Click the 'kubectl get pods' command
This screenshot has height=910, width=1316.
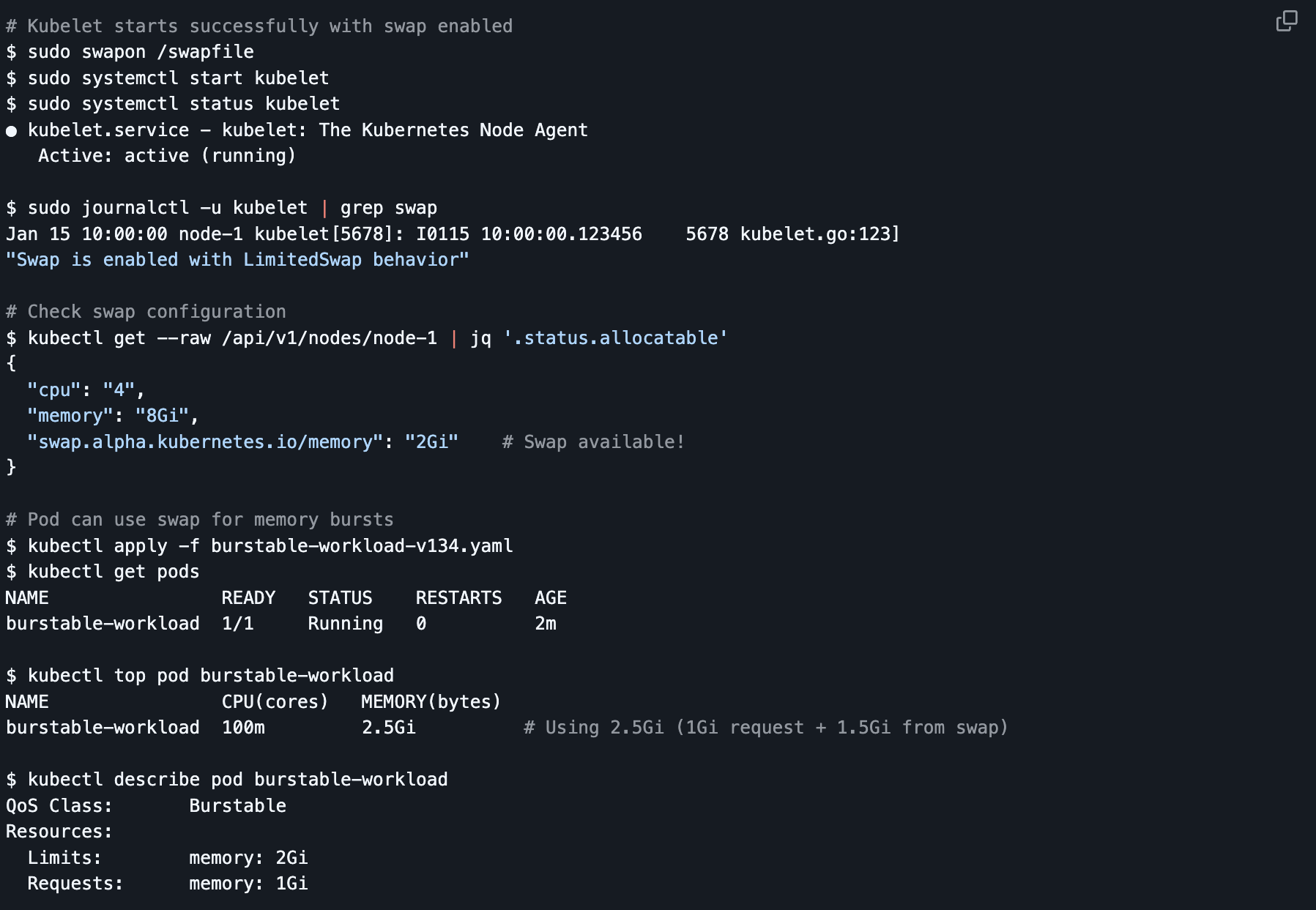[x=113, y=572]
